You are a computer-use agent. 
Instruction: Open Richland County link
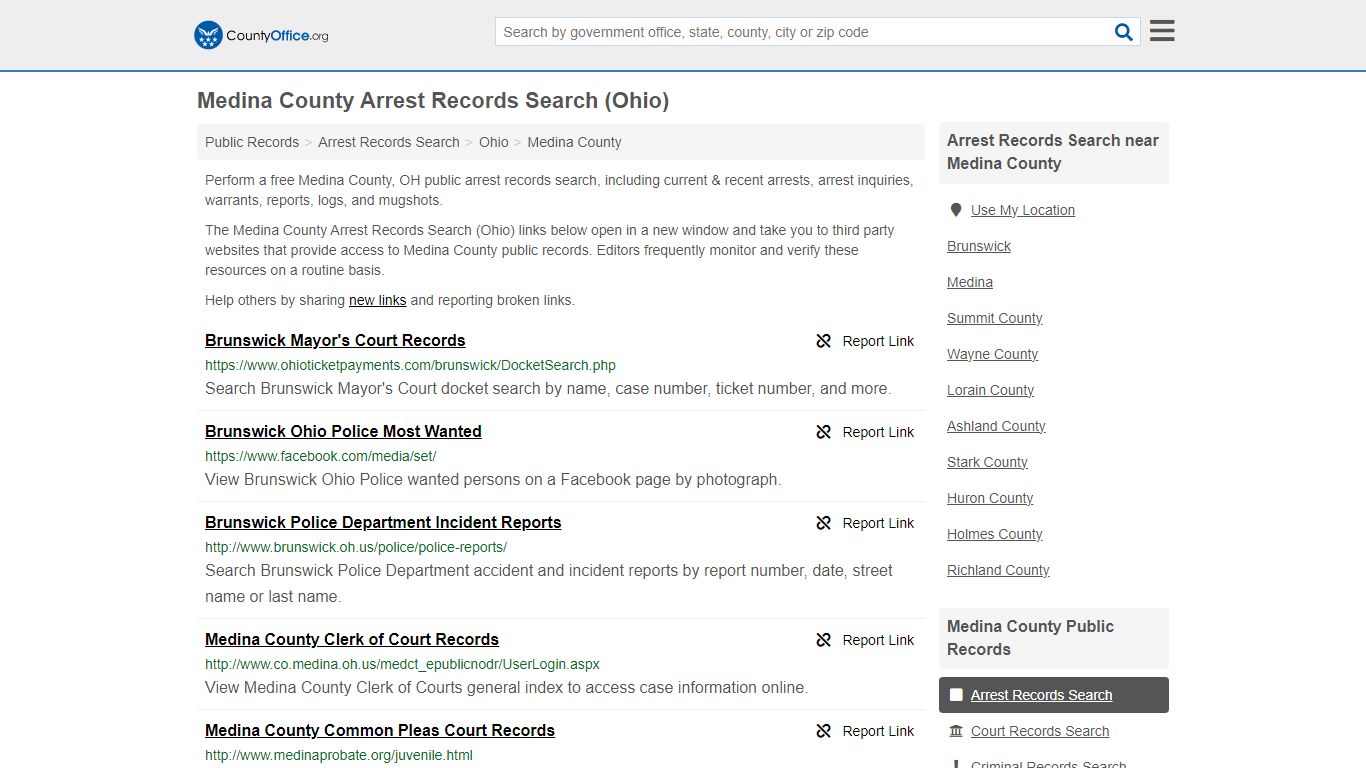998,570
